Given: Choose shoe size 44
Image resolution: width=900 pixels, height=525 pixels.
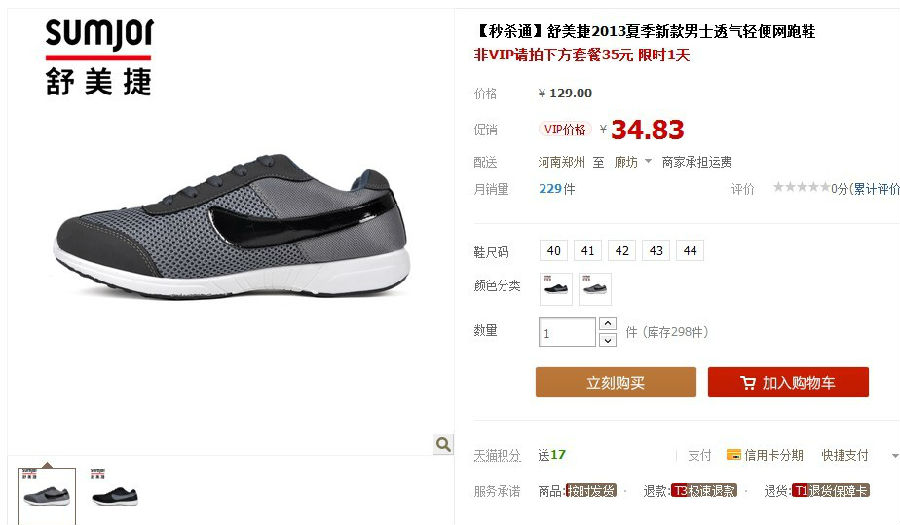Looking at the screenshot, I should 690,251.
